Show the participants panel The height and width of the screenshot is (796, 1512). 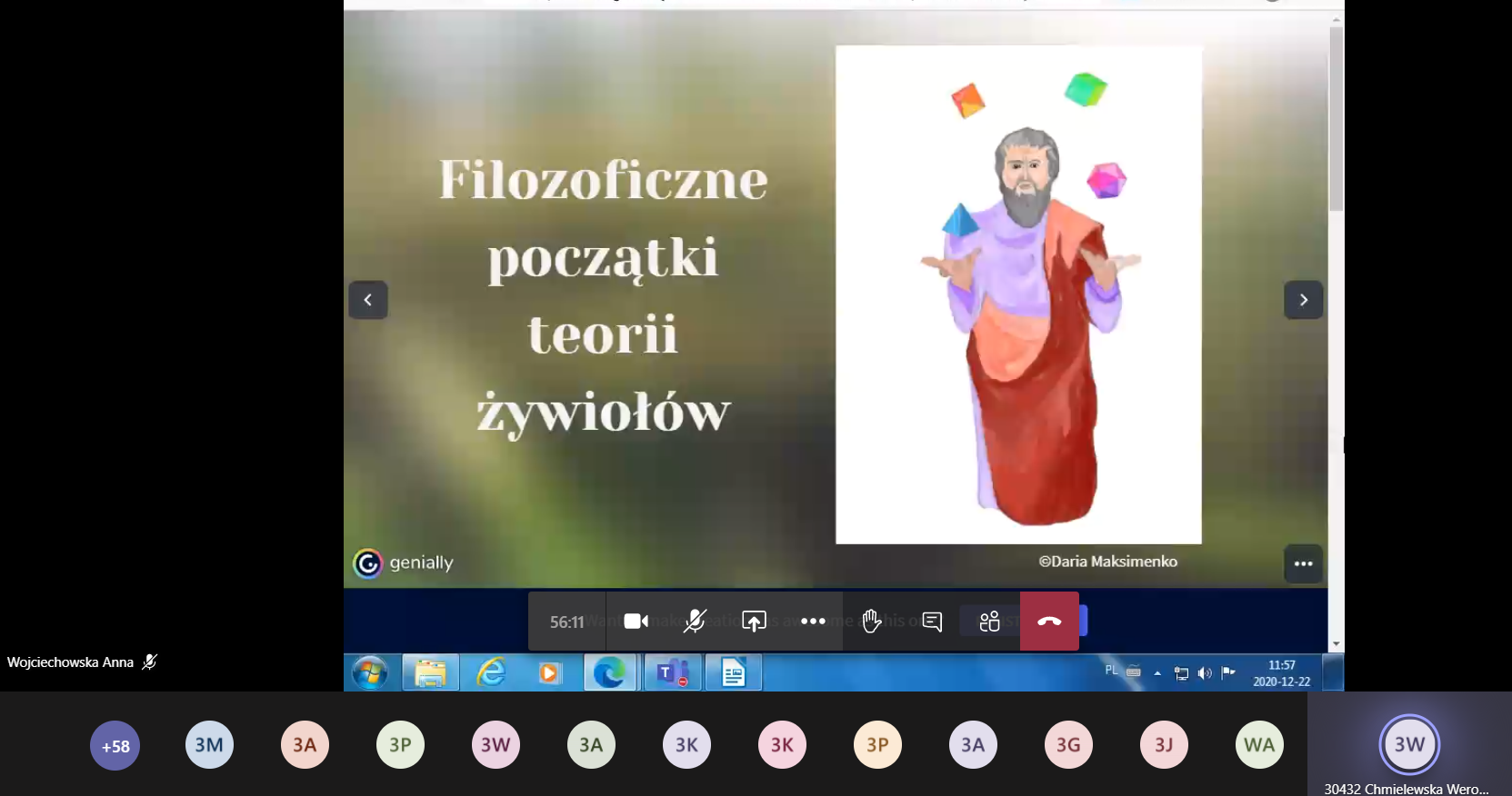[989, 622]
